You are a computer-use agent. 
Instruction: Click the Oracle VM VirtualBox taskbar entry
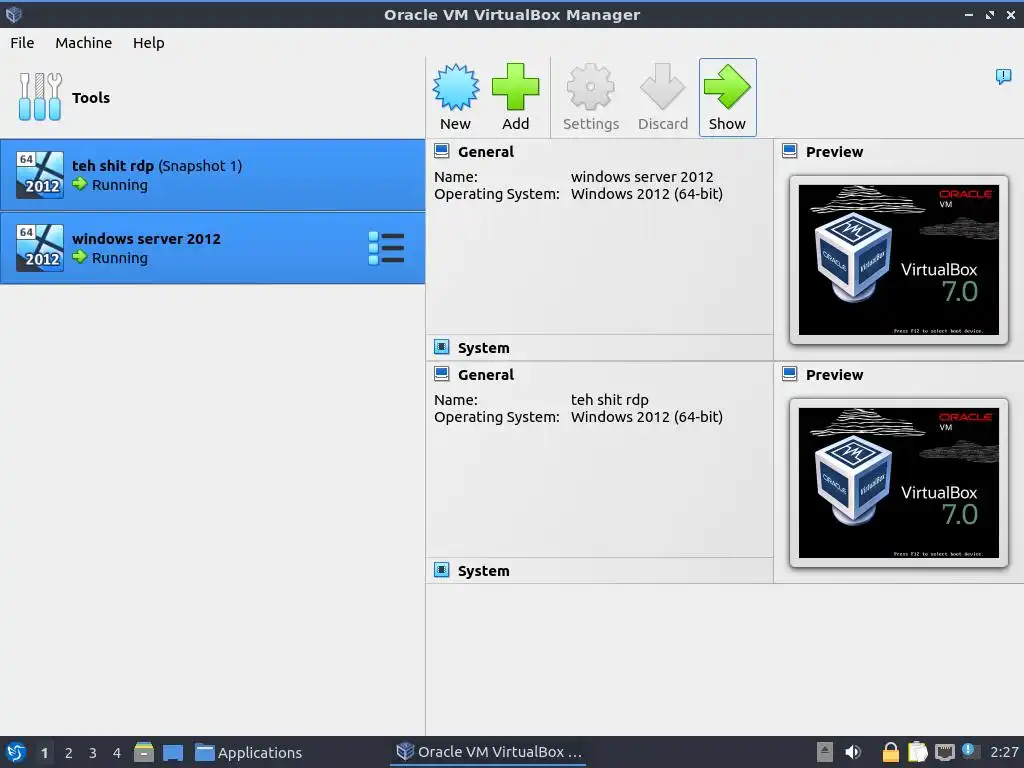[x=490, y=752]
